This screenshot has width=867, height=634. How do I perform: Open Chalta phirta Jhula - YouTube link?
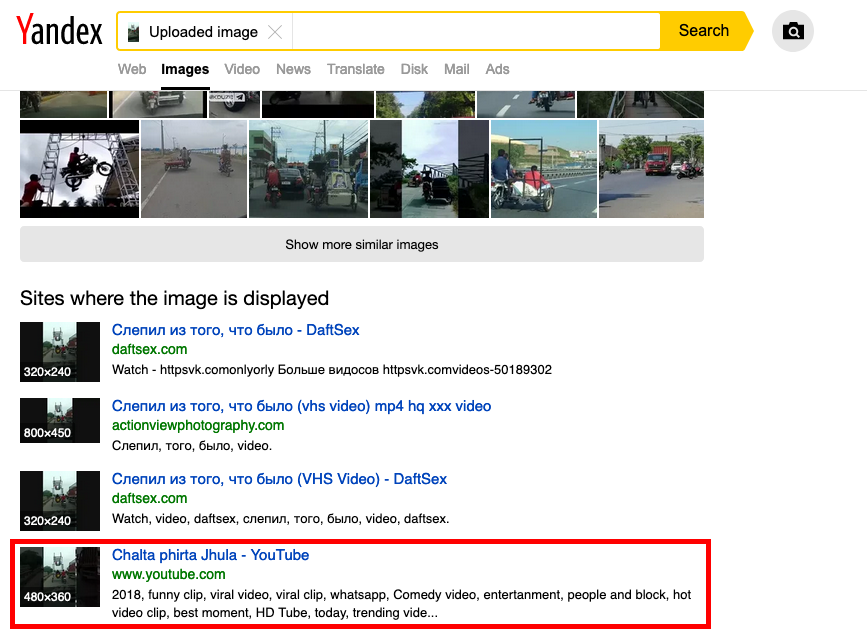click(210, 555)
